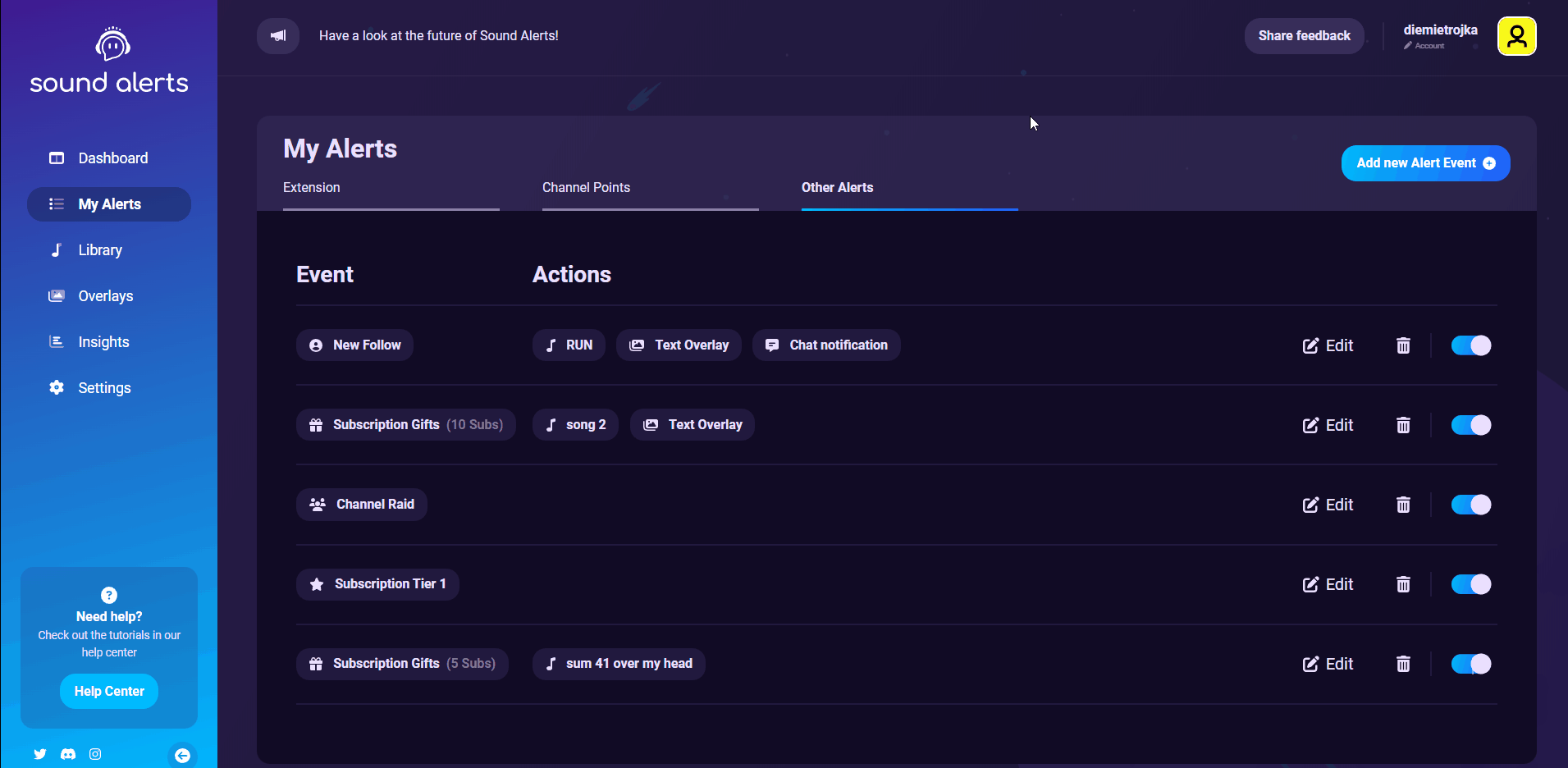Image resolution: width=1568 pixels, height=768 pixels.
Task: Click the Chat notification action chip
Action: click(x=826, y=345)
